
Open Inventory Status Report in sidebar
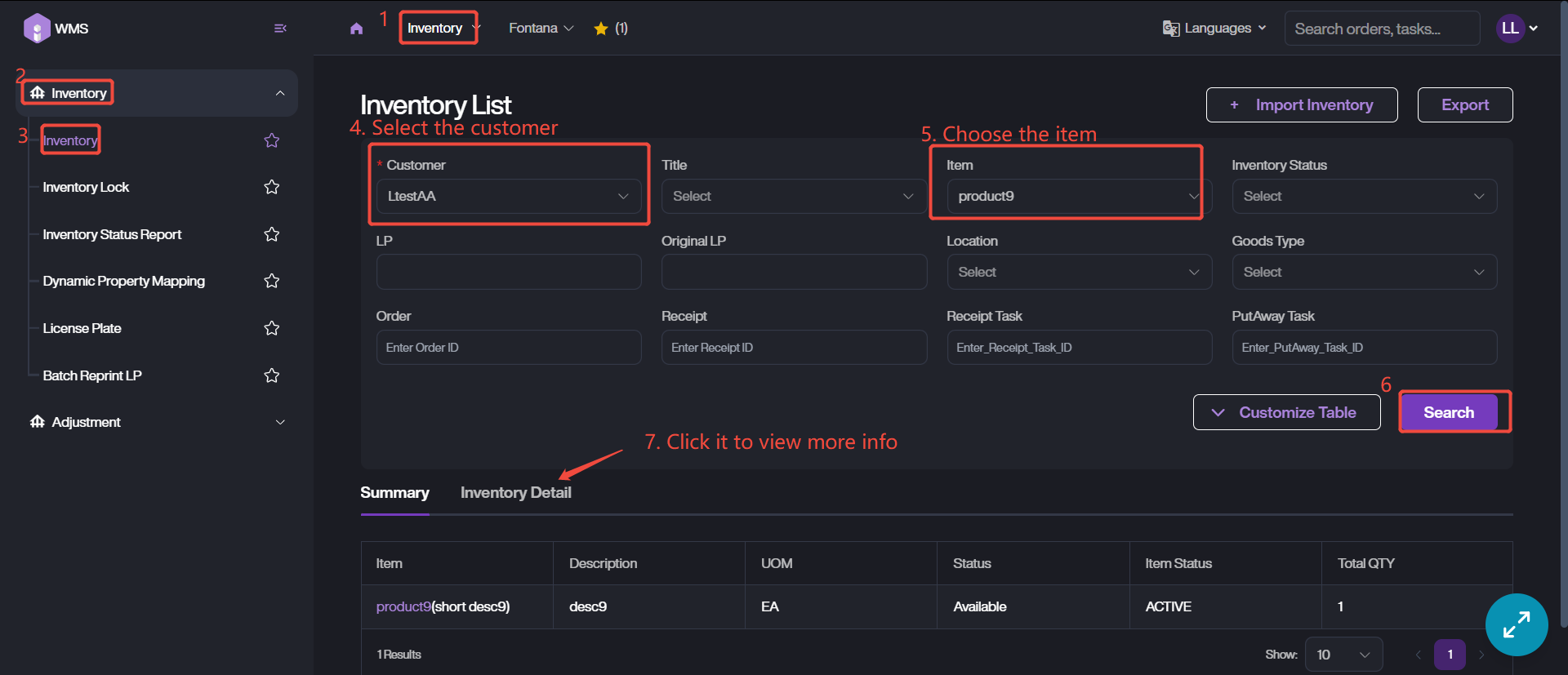tap(112, 234)
